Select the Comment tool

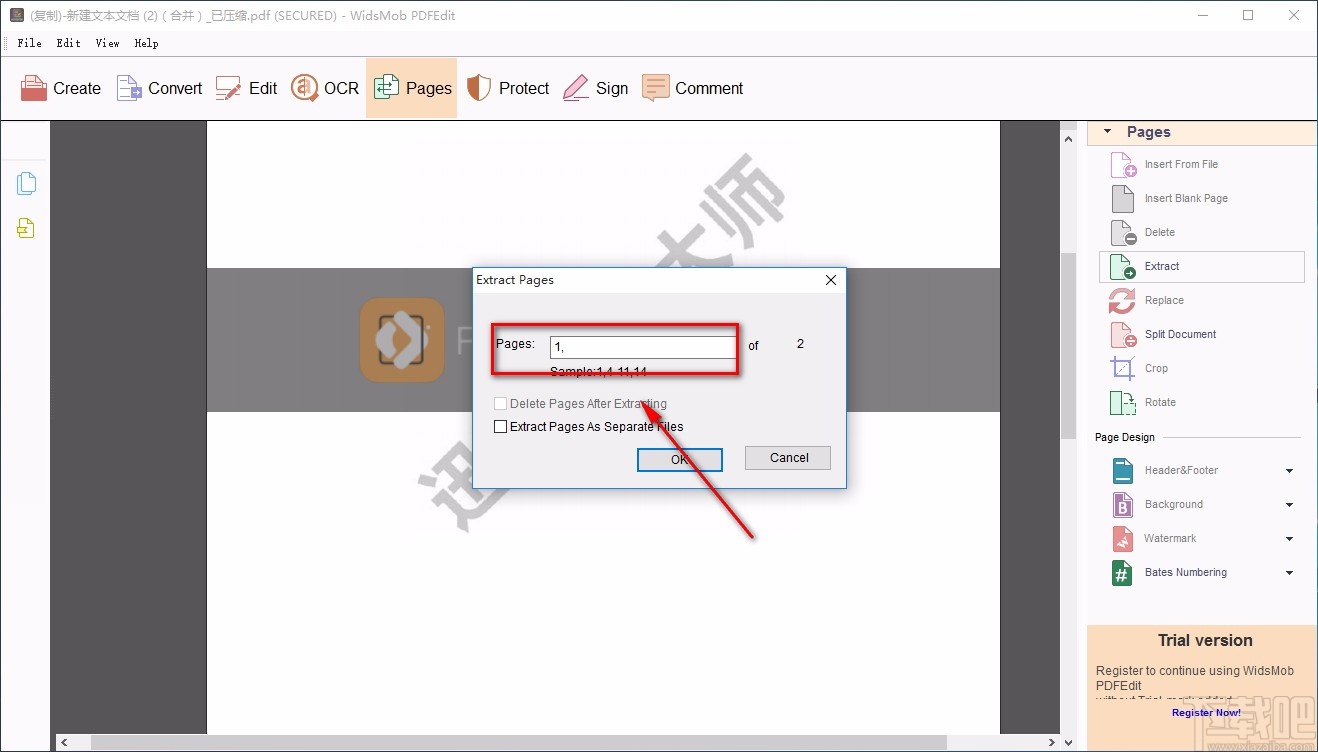693,88
